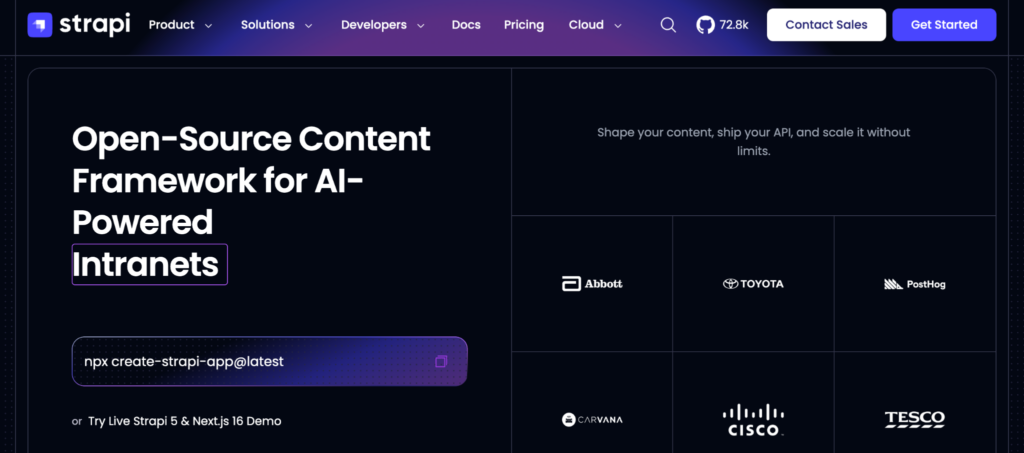Click the Tesco logo
The height and width of the screenshot is (453, 1024).
pyautogui.click(x=914, y=419)
